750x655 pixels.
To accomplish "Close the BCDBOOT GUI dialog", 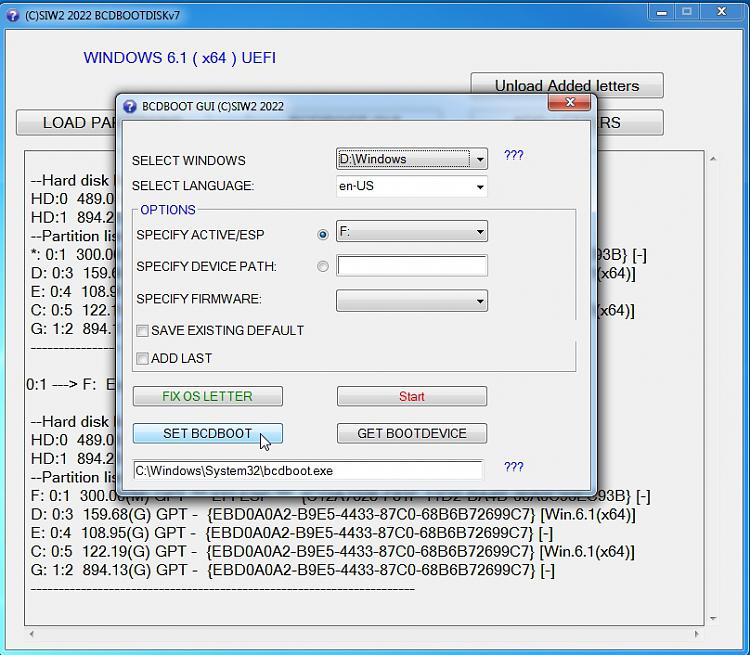I will pos(569,102).
